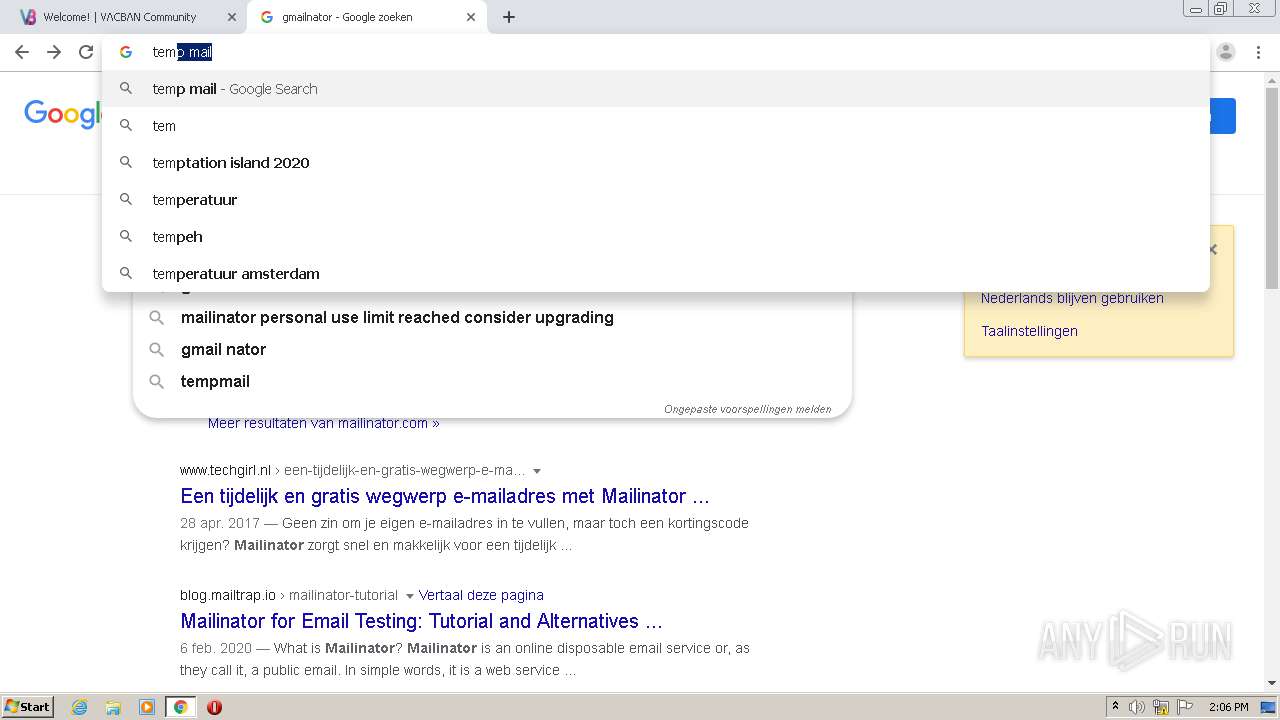Click the blue Google search button
Screen dimensions: 1280x720
tap(1222, 116)
